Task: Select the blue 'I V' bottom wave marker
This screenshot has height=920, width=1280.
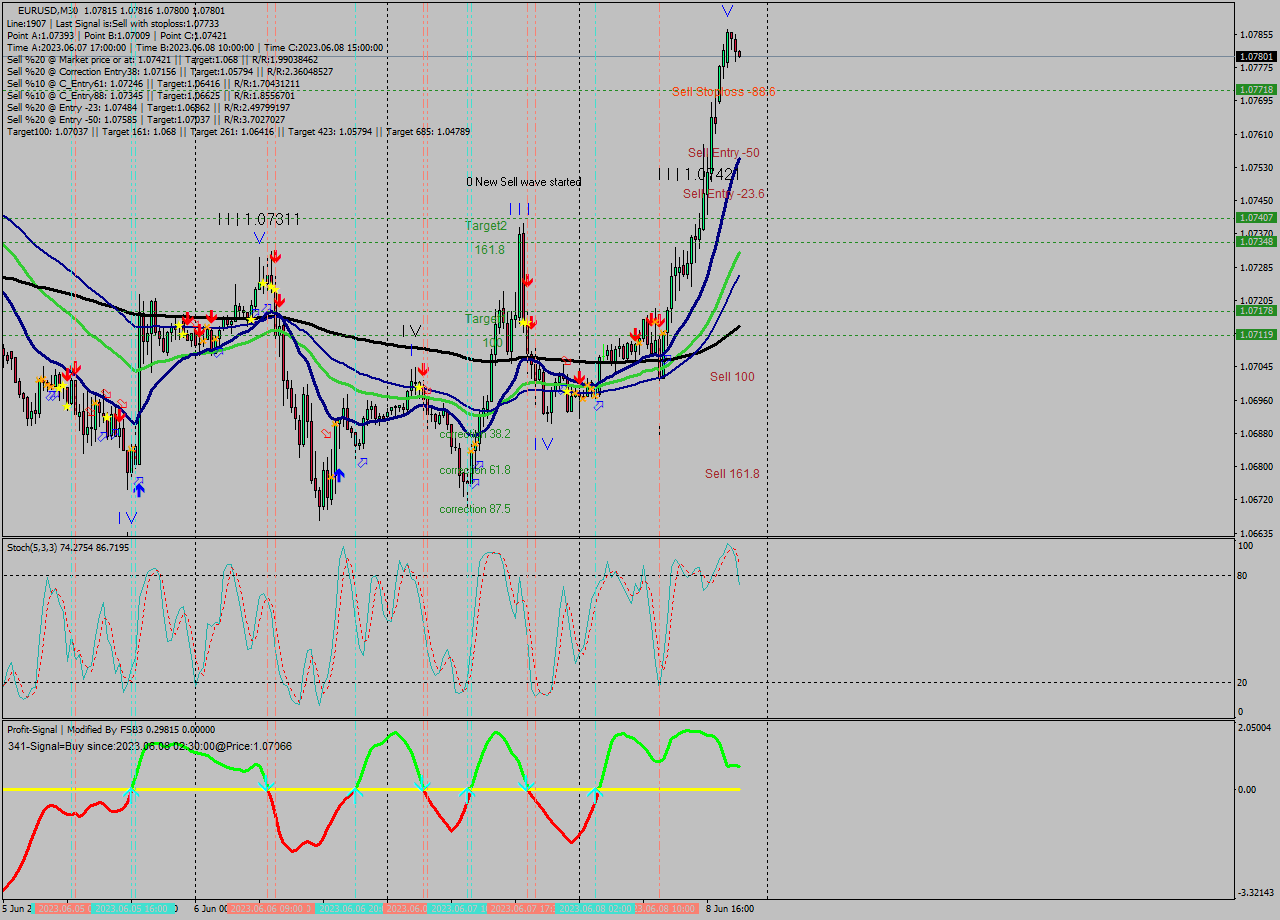Action: (128, 517)
